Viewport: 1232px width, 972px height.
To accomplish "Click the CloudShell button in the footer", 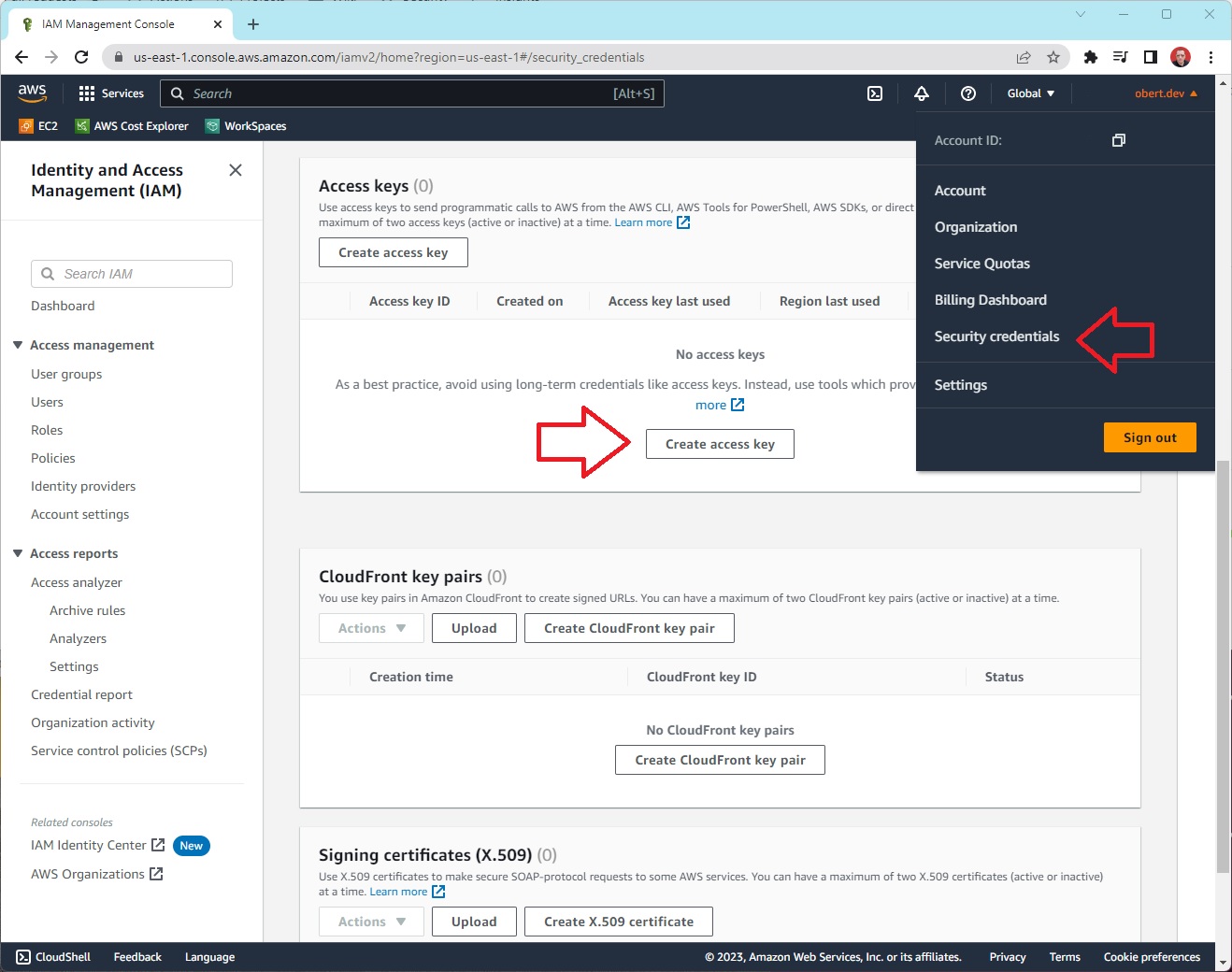I will [53, 957].
